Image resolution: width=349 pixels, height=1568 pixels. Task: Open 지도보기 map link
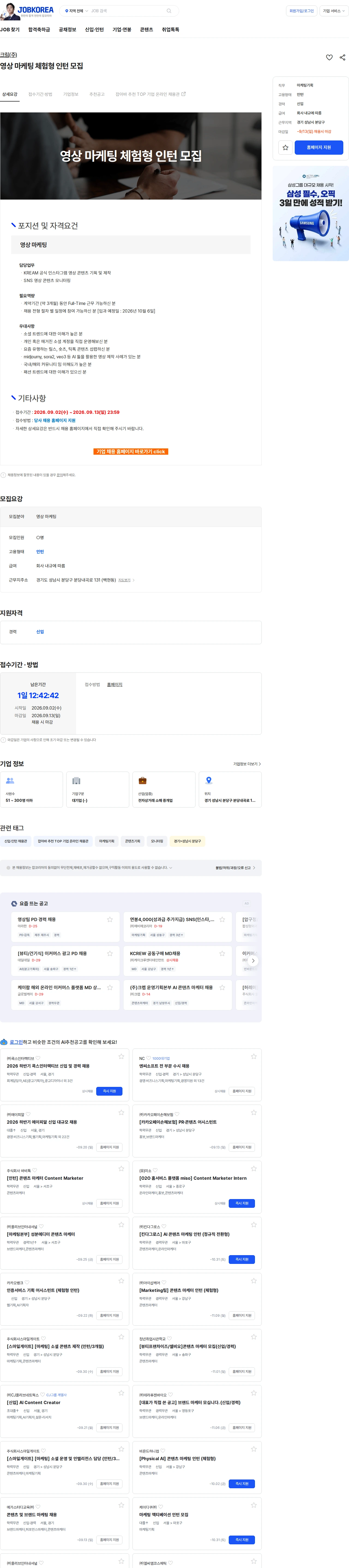click(124, 580)
